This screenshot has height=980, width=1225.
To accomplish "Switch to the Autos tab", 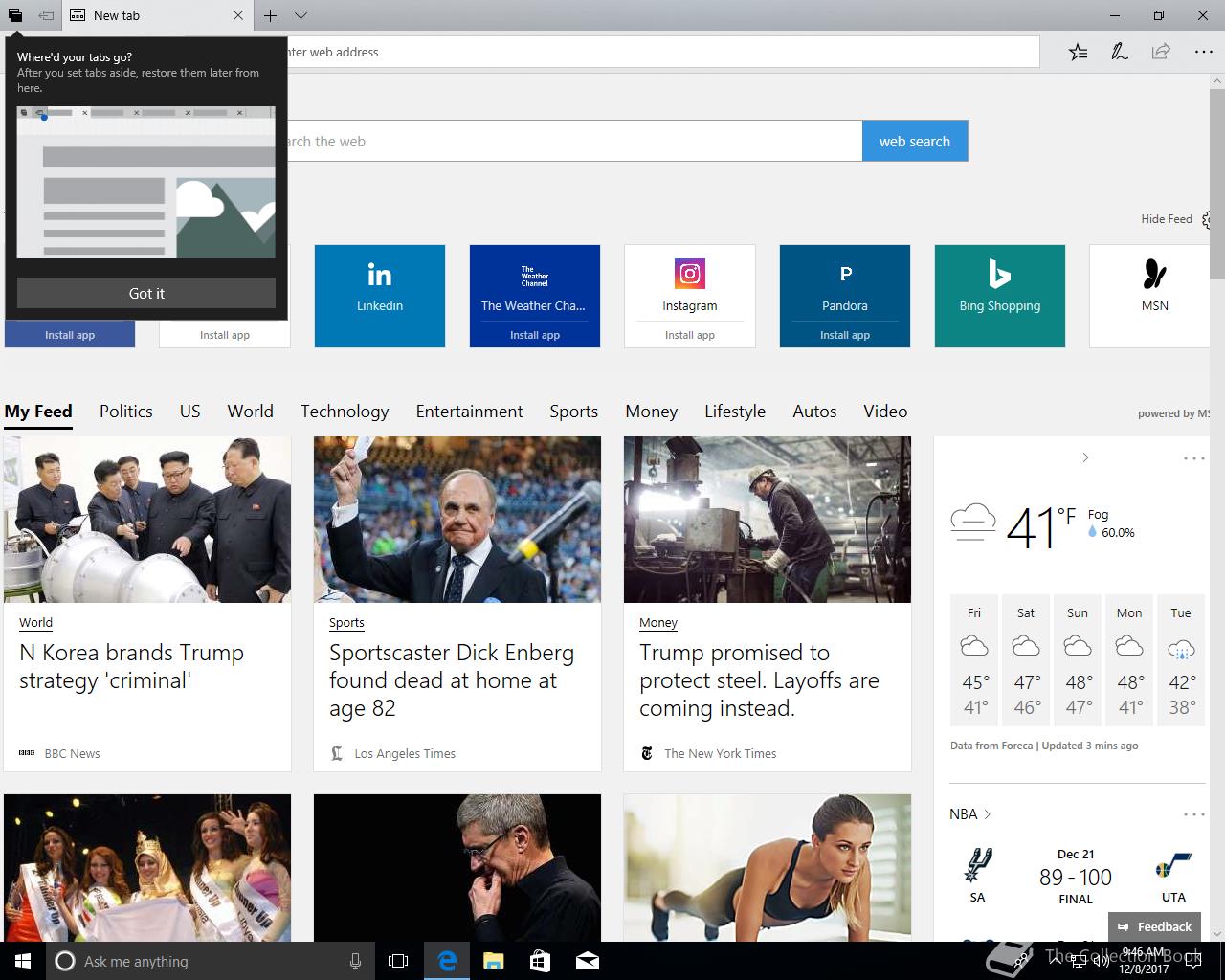I will click(x=814, y=412).
